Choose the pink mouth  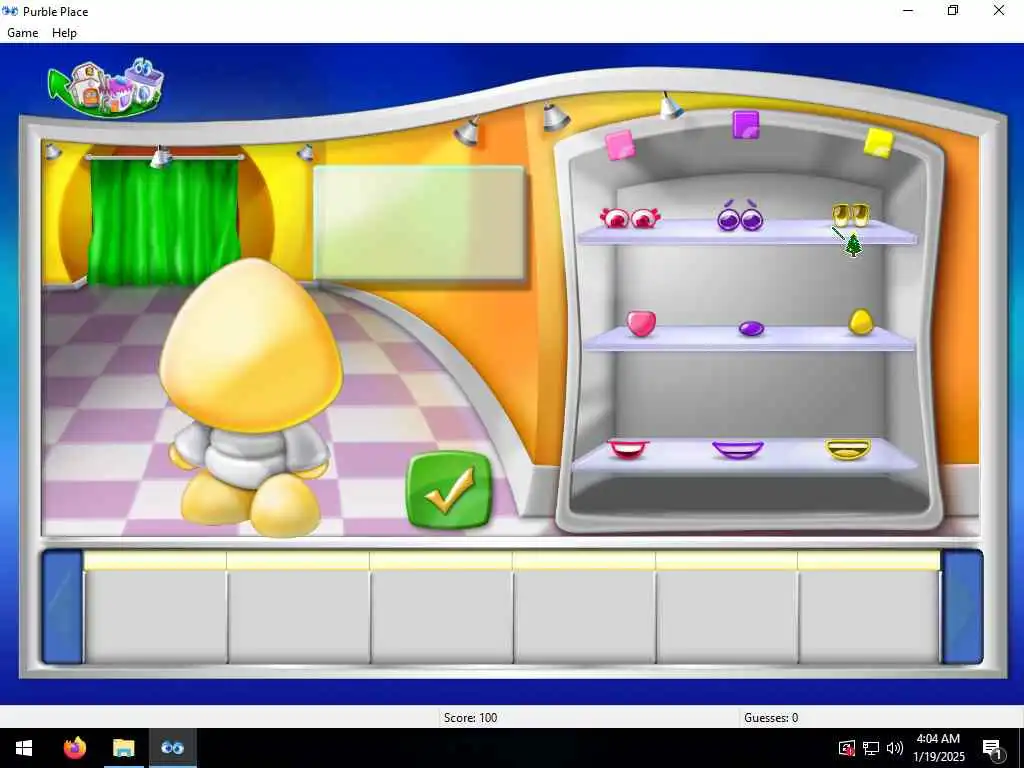point(628,449)
